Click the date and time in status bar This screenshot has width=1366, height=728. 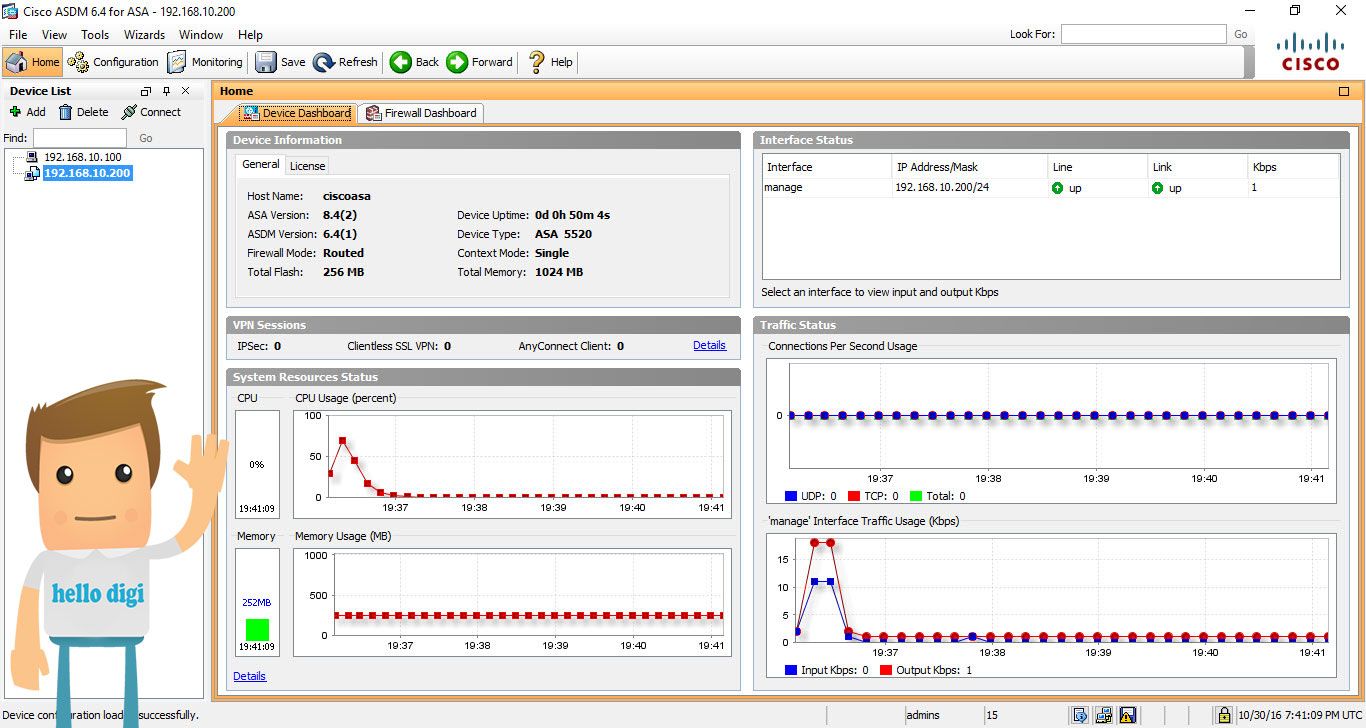pos(1298,715)
